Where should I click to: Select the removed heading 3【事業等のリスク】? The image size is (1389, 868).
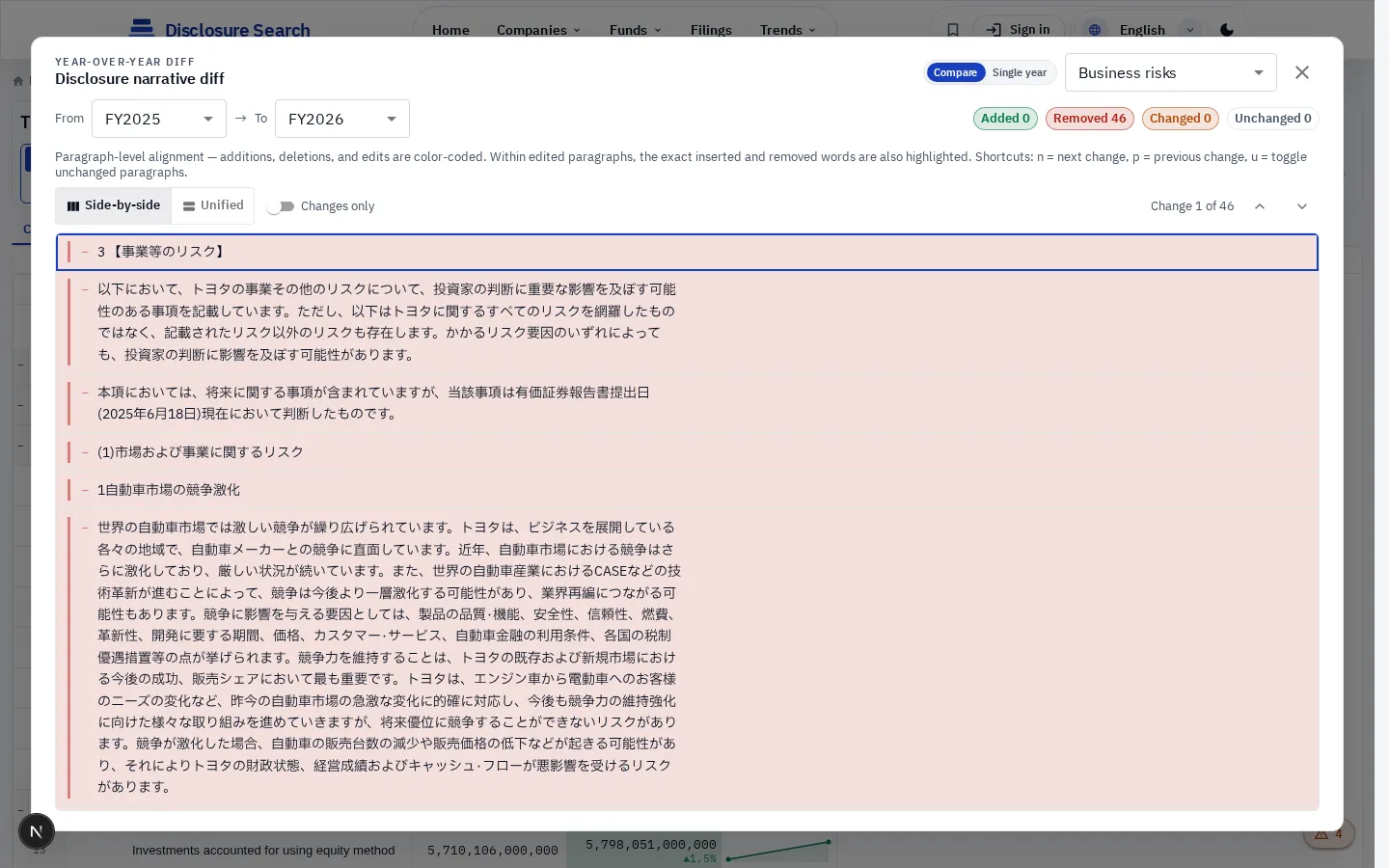(687, 252)
